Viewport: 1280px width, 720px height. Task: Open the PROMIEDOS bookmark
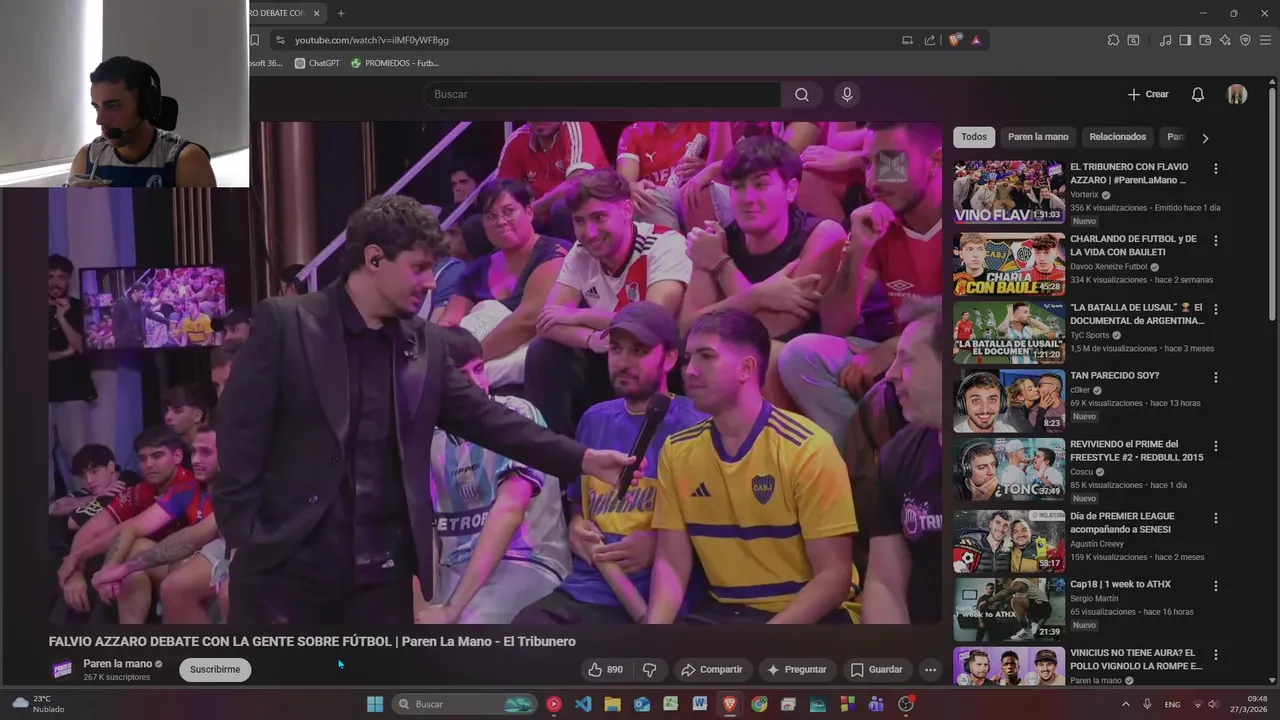395,63
